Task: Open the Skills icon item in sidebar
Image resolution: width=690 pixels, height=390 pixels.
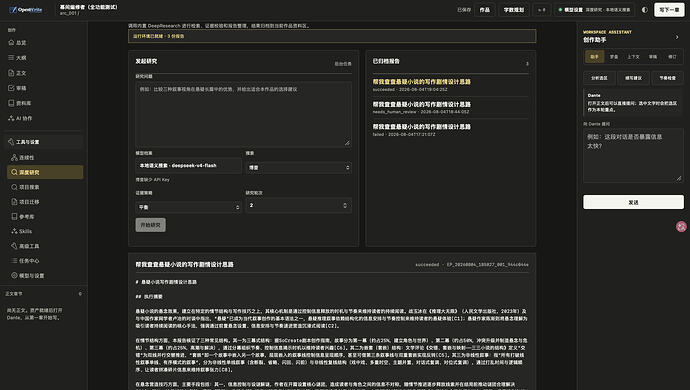Action: [15, 231]
